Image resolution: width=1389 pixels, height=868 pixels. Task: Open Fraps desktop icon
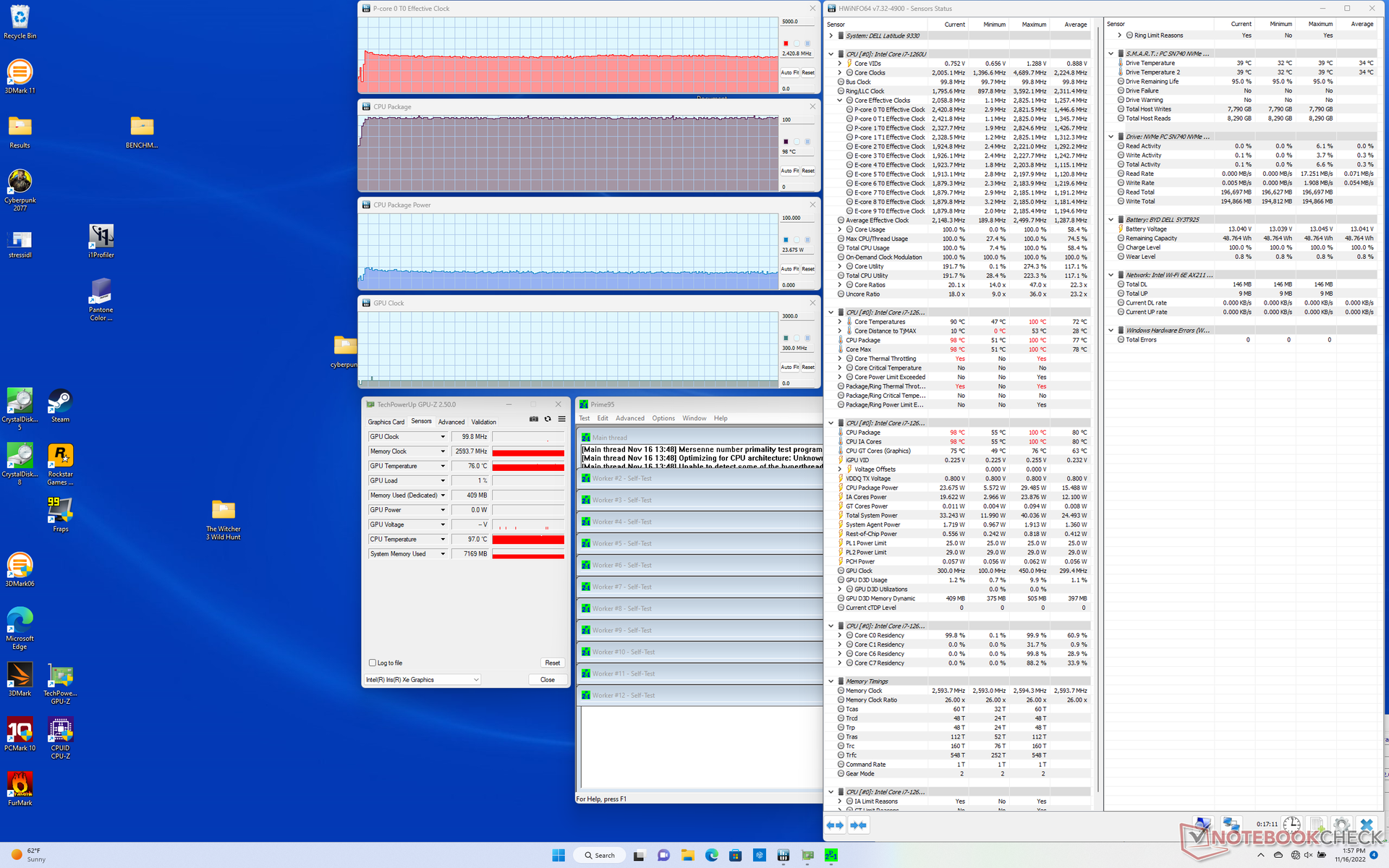pos(60,515)
